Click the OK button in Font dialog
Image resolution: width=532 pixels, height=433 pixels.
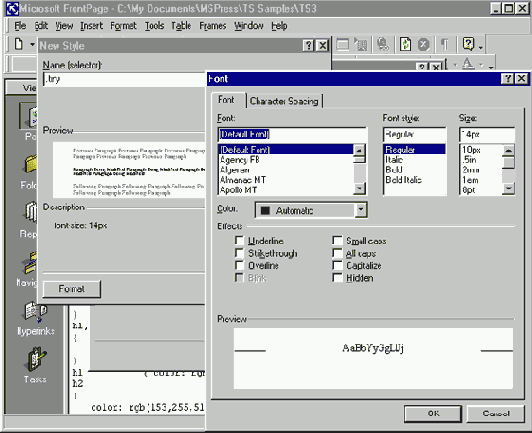coord(433,413)
